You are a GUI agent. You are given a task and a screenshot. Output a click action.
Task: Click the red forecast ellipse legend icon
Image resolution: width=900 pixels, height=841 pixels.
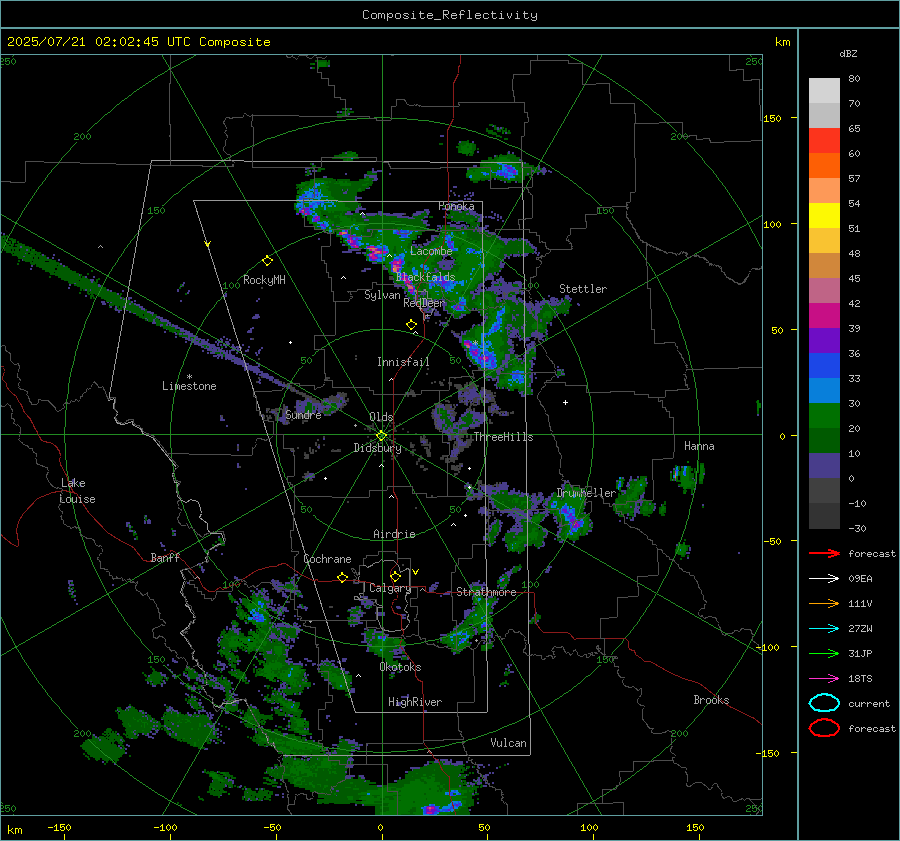coord(824,728)
